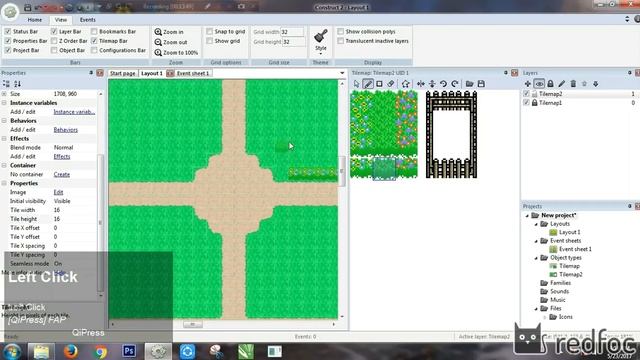Rotate tile counter-clockwise

pyautogui.click(x=443, y=84)
